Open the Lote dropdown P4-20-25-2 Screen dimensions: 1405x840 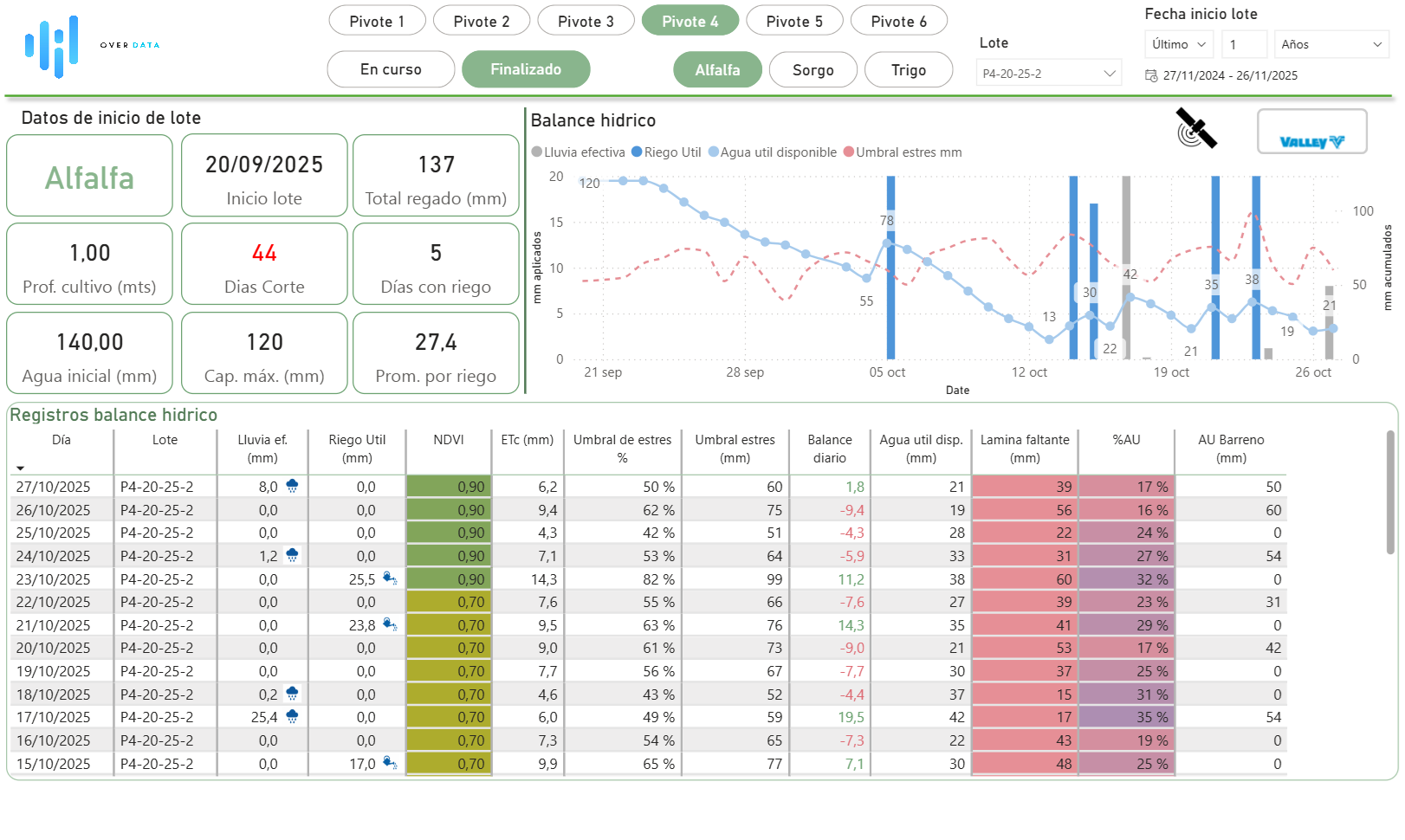(x=1048, y=73)
